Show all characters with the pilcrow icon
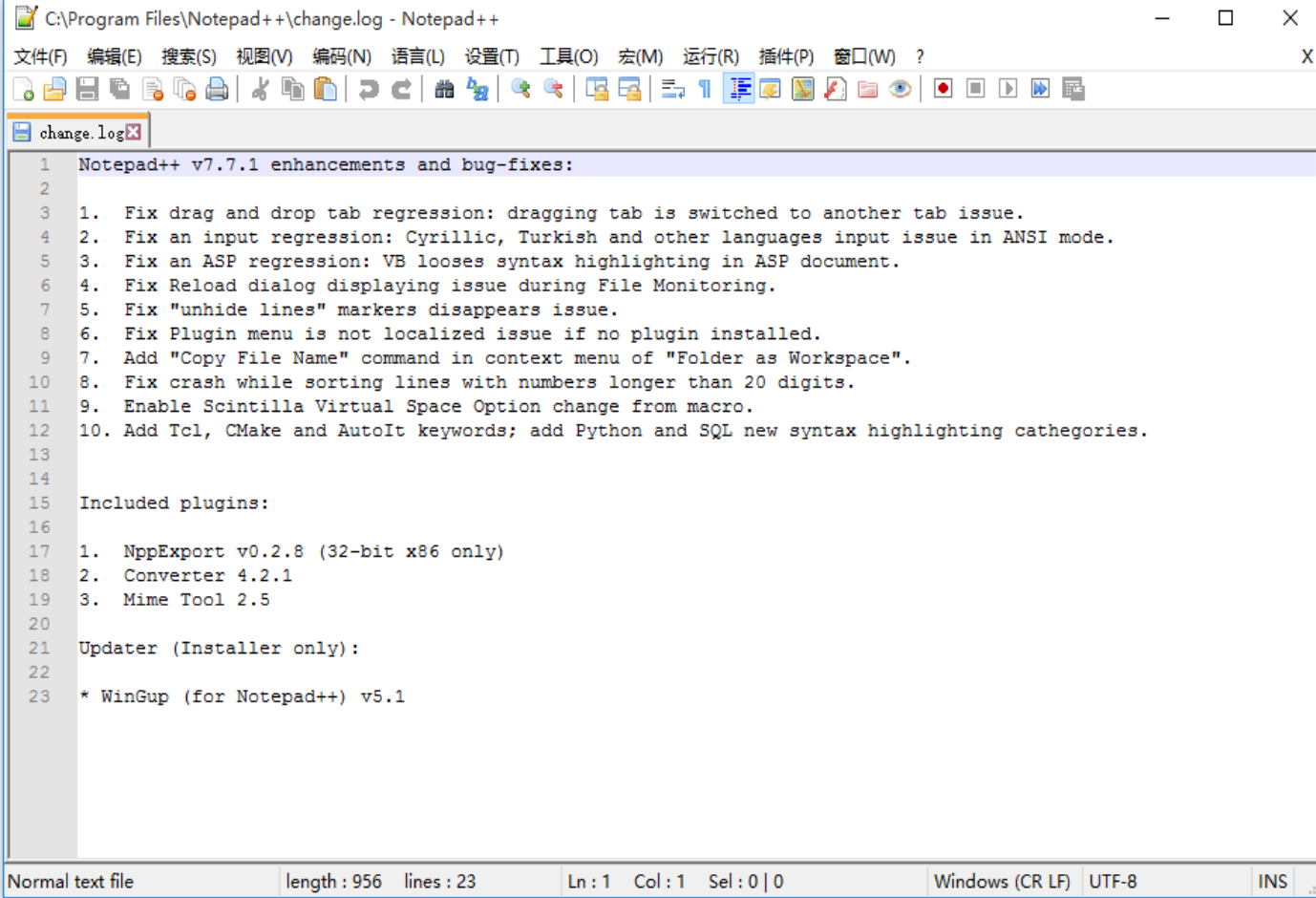The image size is (1316, 898). coord(706,90)
